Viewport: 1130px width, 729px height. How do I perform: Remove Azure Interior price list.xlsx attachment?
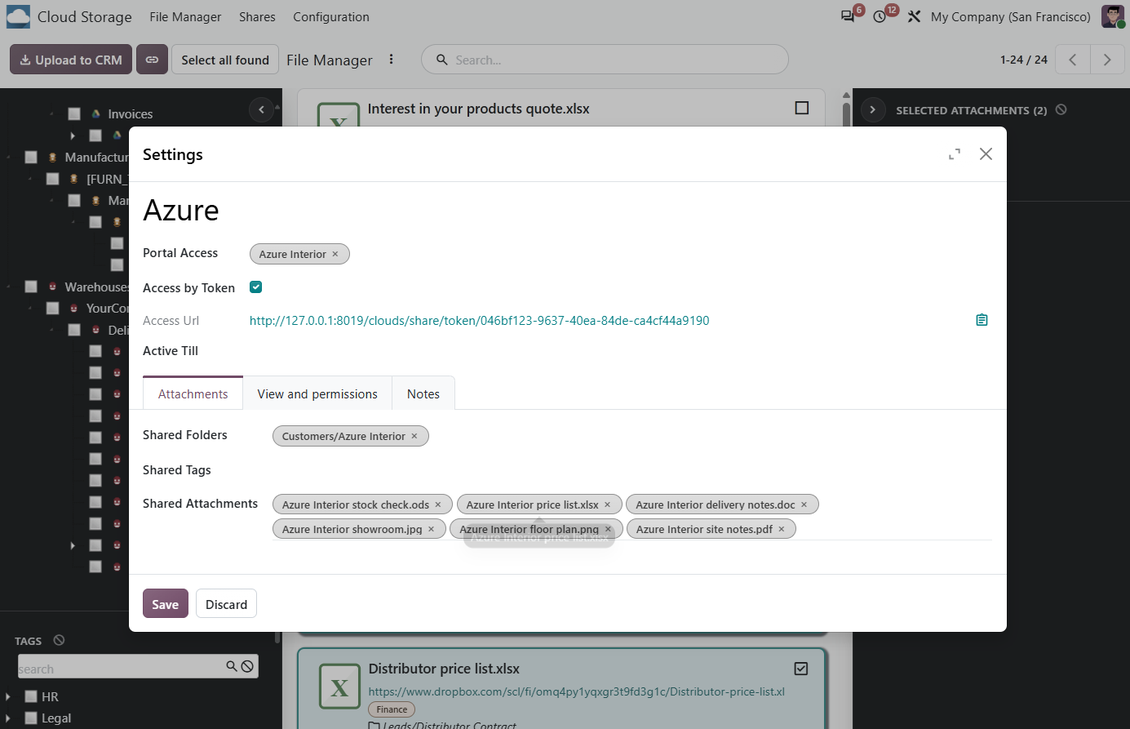[x=607, y=504]
